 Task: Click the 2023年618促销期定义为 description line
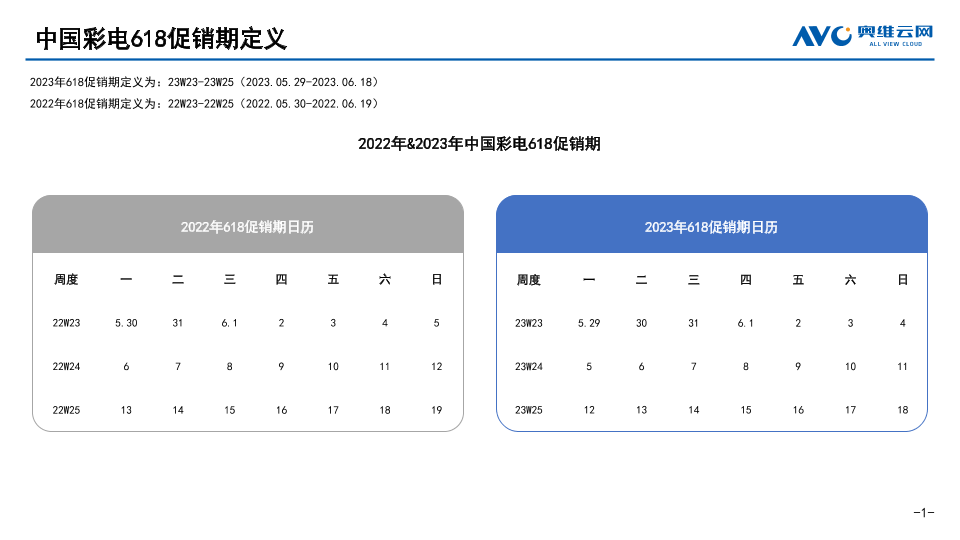pos(204,81)
